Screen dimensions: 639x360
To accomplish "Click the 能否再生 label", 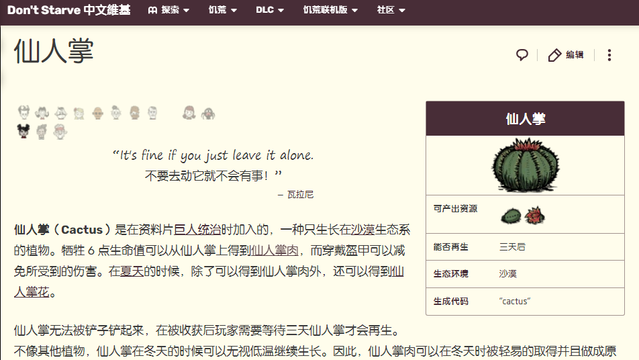I will pyautogui.click(x=451, y=247).
